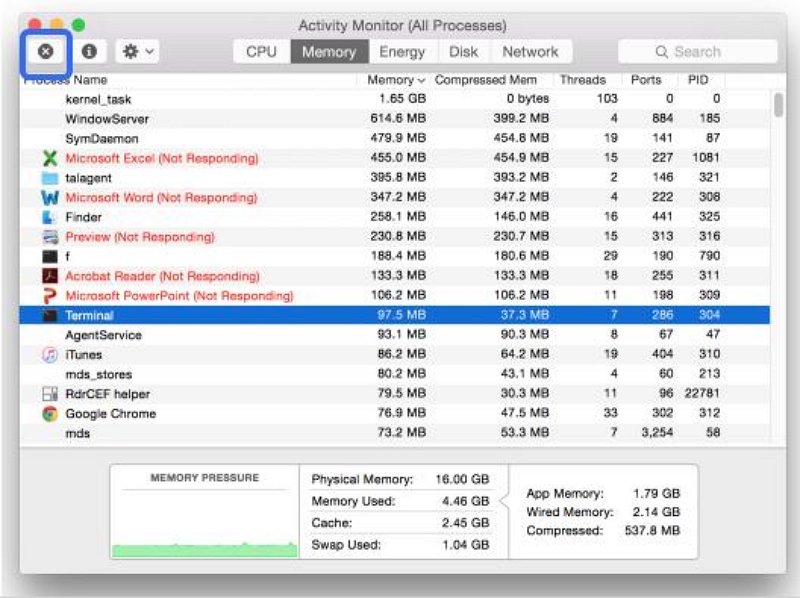Select Acrobat Reader (Not Responding) process
The image size is (800, 598).
coord(162,276)
